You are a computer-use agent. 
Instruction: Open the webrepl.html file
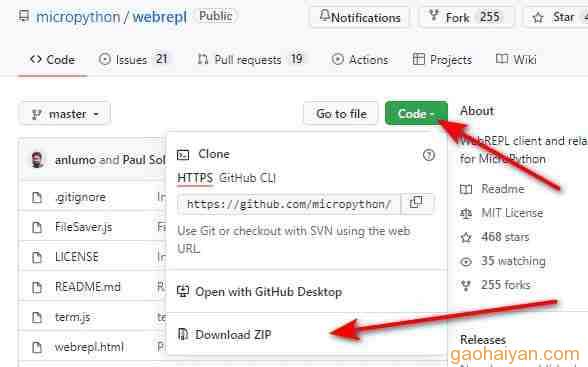coord(89,347)
